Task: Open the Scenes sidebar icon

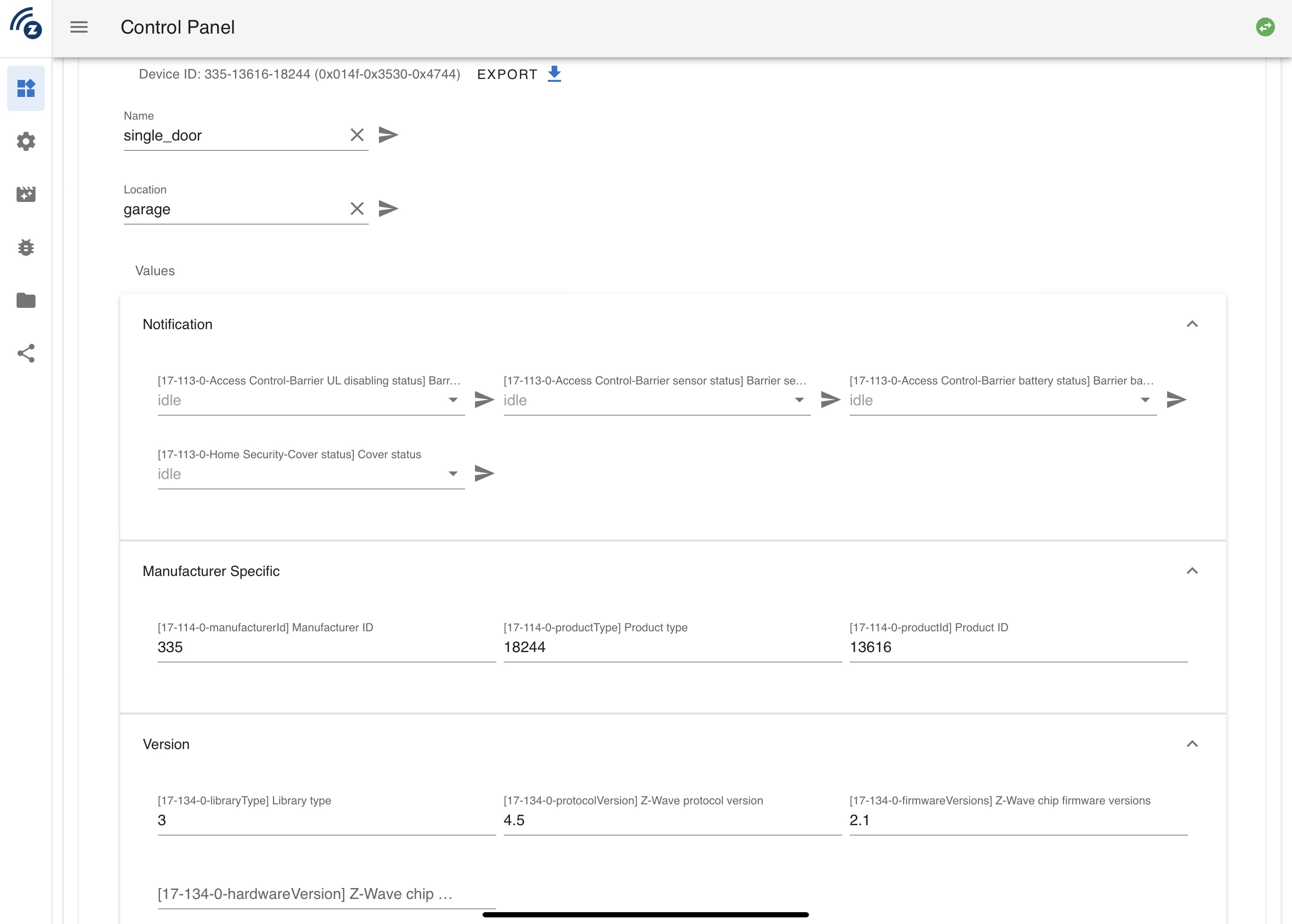Action: 26,194
